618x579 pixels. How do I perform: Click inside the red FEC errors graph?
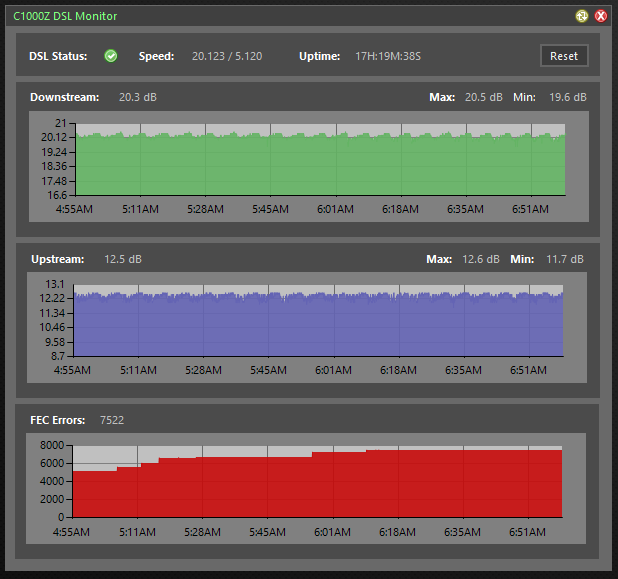click(318, 482)
